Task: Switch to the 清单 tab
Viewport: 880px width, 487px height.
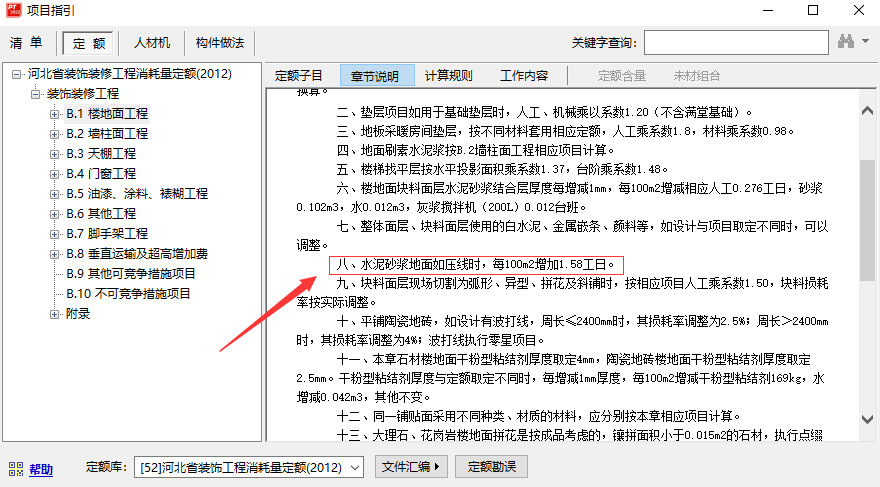Action: (x=26, y=43)
